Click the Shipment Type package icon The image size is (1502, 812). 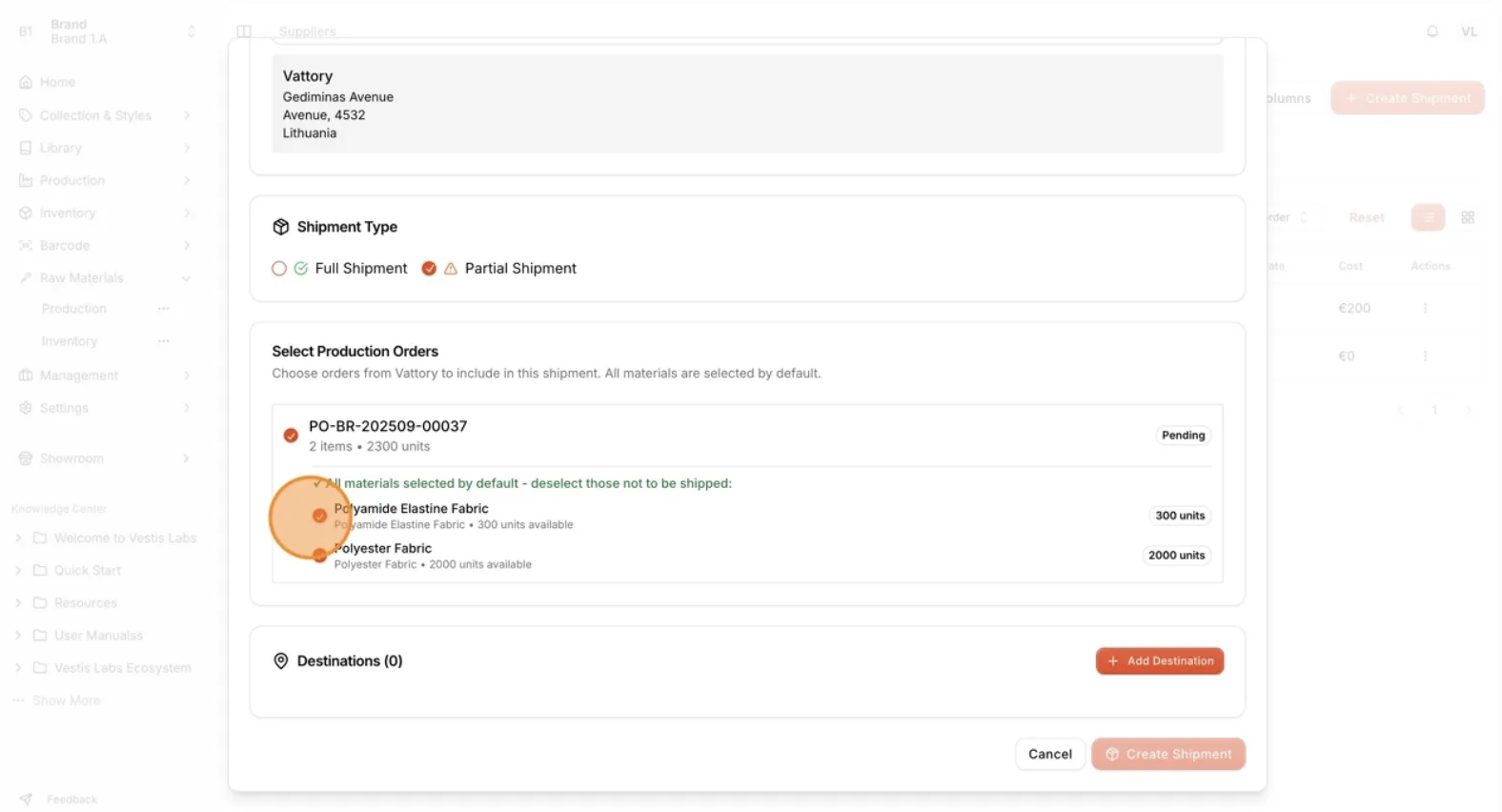[281, 227]
